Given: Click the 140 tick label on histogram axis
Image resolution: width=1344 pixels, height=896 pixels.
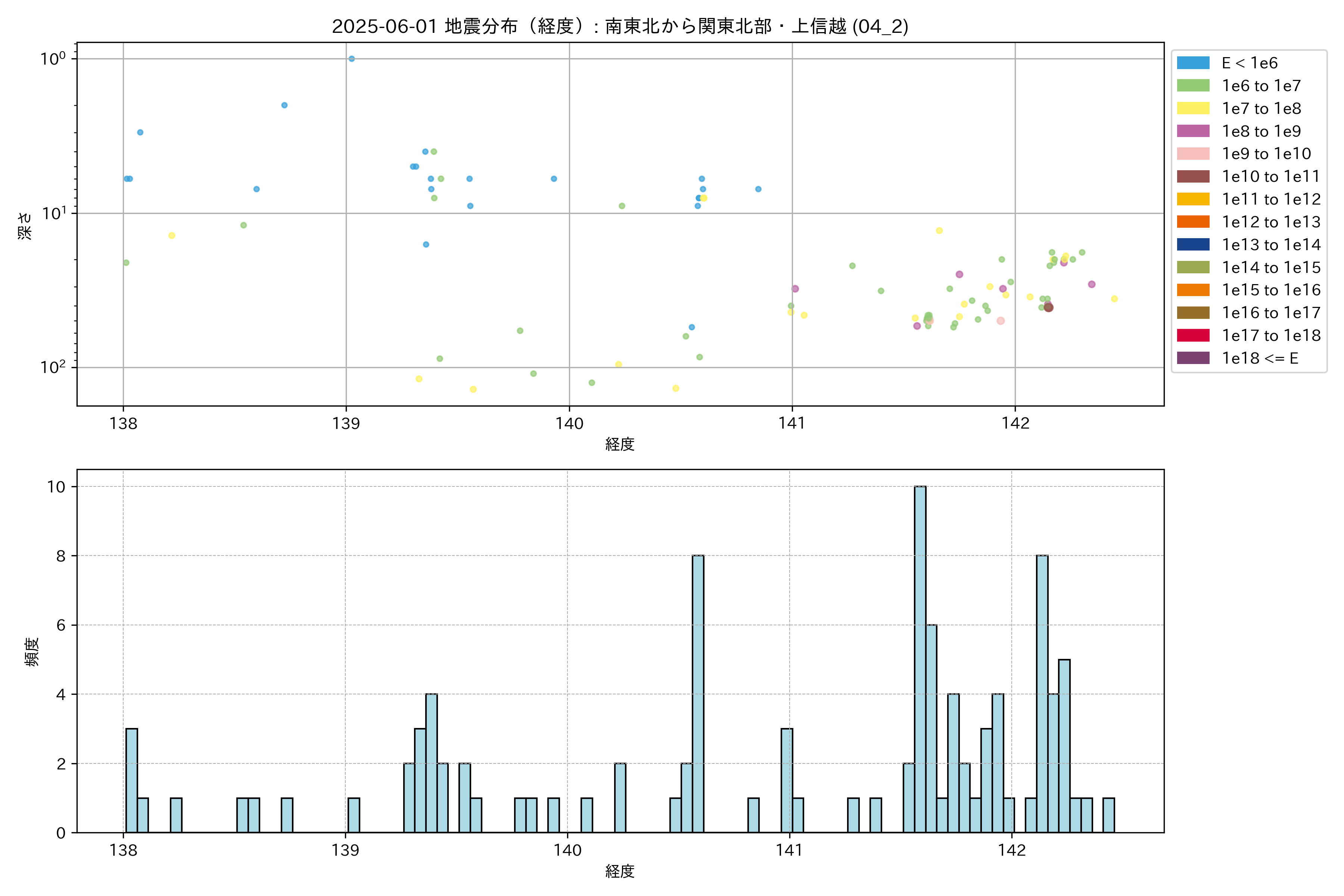Looking at the screenshot, I should (x=567, y=850).
